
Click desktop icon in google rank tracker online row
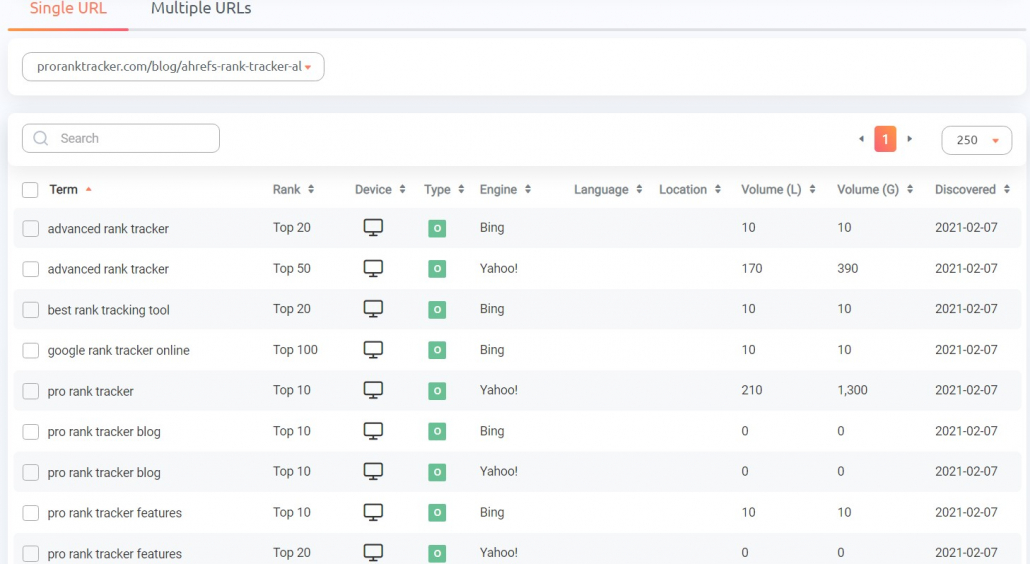(x=373, y=350)
